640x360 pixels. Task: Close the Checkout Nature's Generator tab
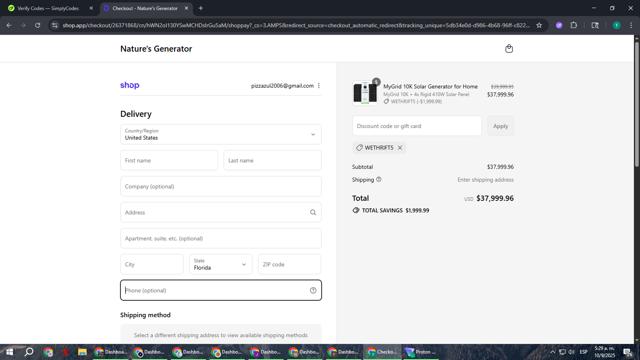point(186,8)
